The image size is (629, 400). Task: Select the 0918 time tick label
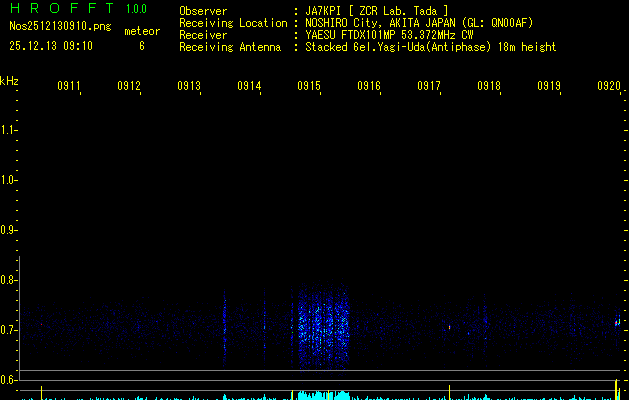pos(489,87)
